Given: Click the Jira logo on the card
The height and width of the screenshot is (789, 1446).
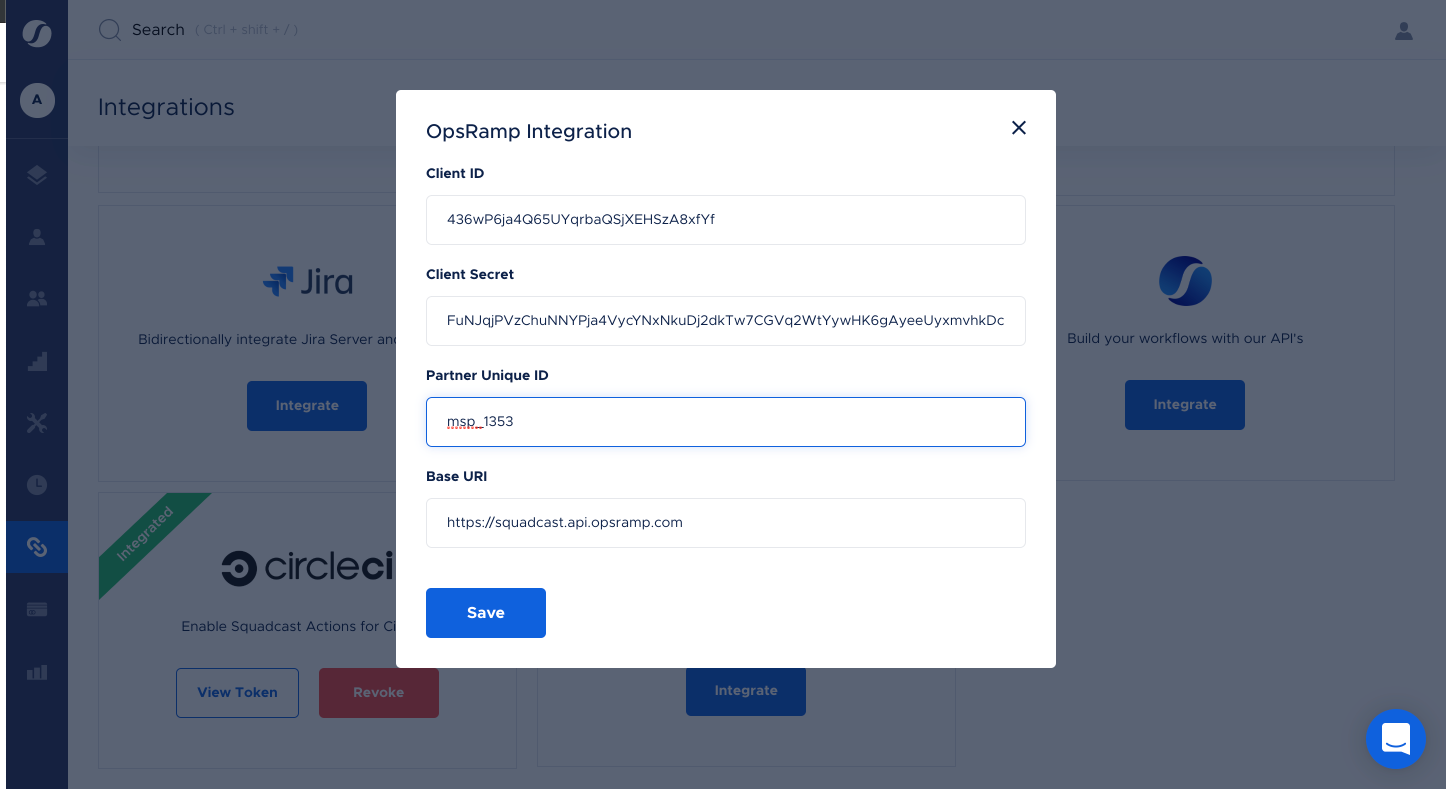Looking at the screenshot, I should [x=307, y=281].
